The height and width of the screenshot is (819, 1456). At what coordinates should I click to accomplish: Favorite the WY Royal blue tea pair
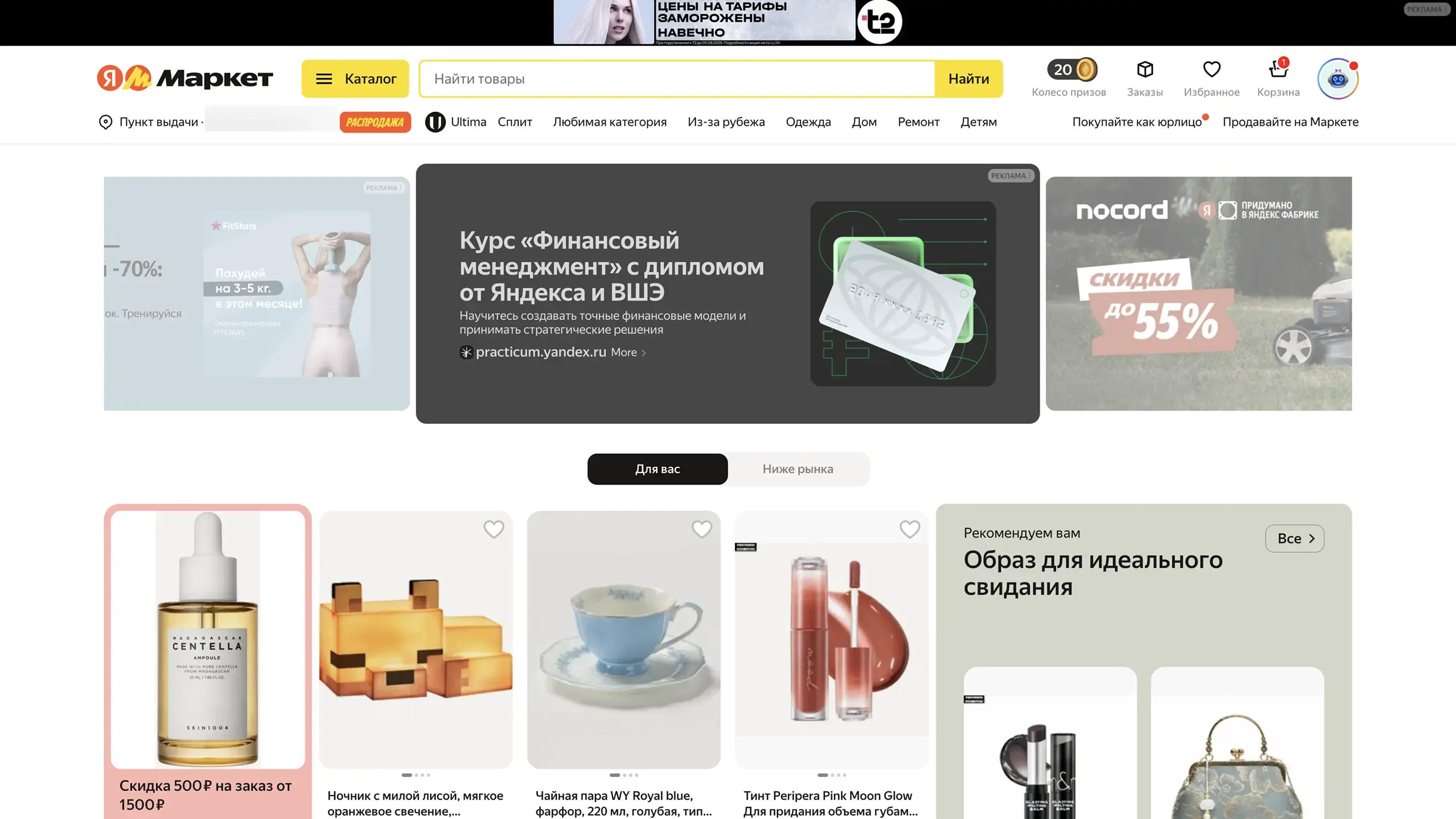click(x=701, y=529)
